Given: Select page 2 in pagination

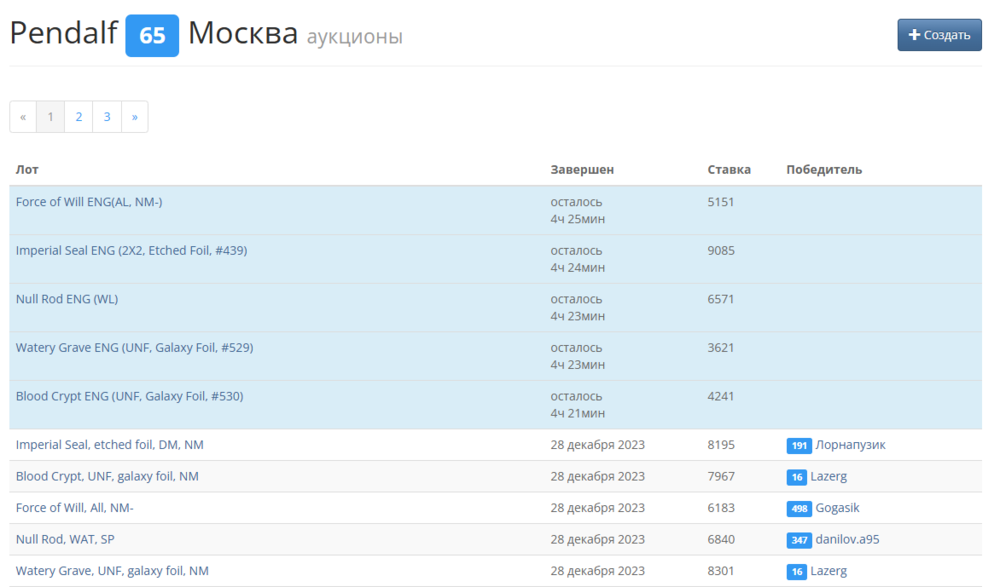Looking at the screenshot, I should [78, 117].
